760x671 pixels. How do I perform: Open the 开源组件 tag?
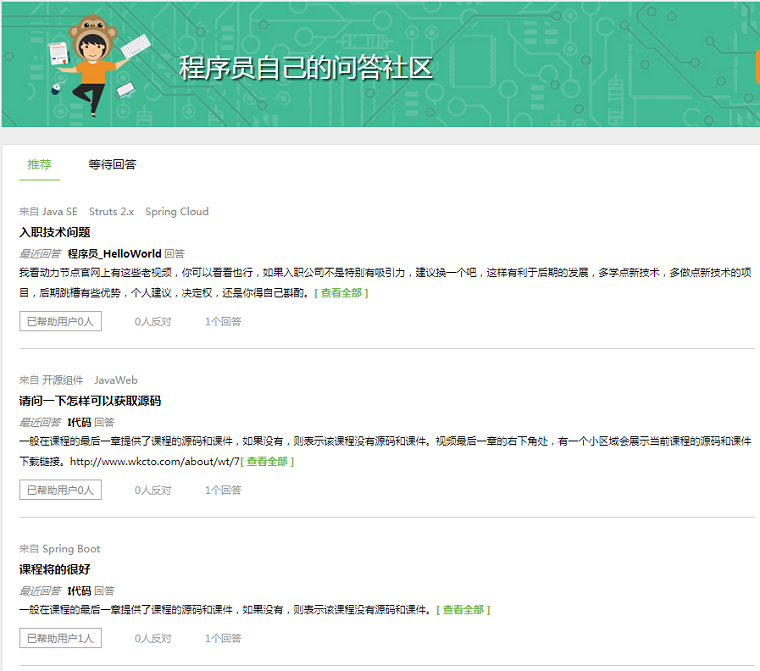pyautogui.click(x=62, y=381)
